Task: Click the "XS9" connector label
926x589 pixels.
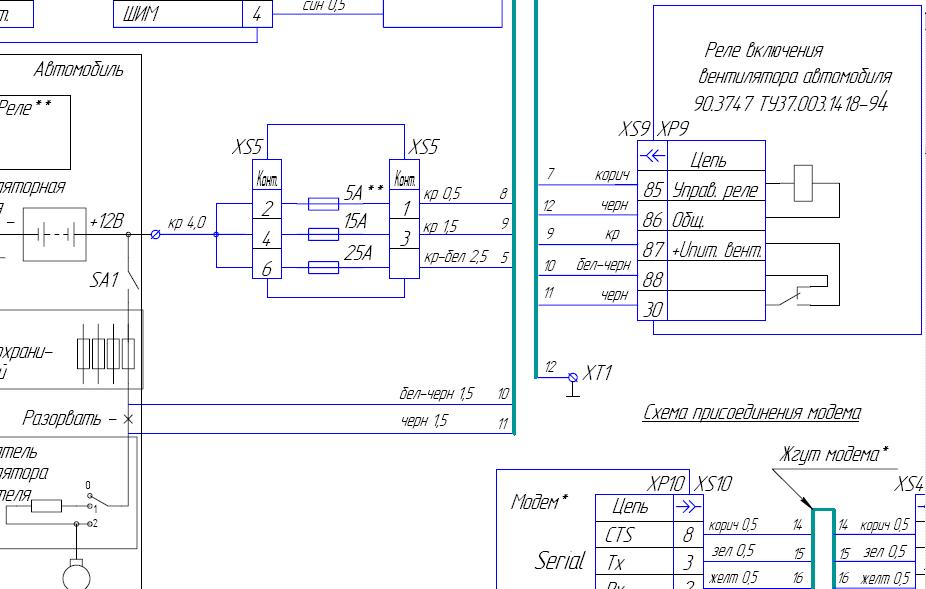Action: (x=635, y=129)
